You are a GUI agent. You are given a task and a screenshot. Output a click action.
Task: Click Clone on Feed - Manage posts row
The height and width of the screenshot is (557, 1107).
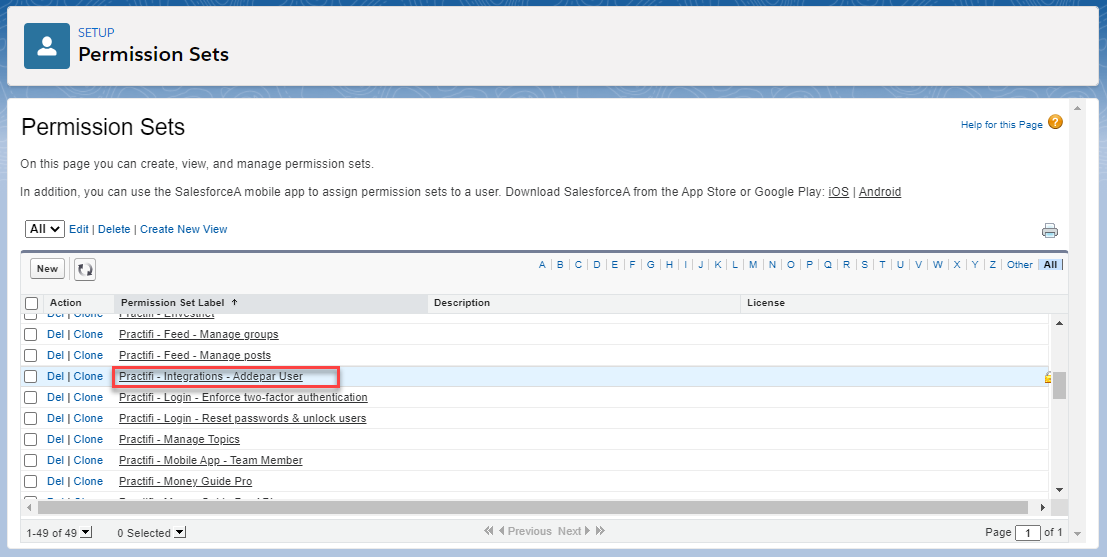88,356
